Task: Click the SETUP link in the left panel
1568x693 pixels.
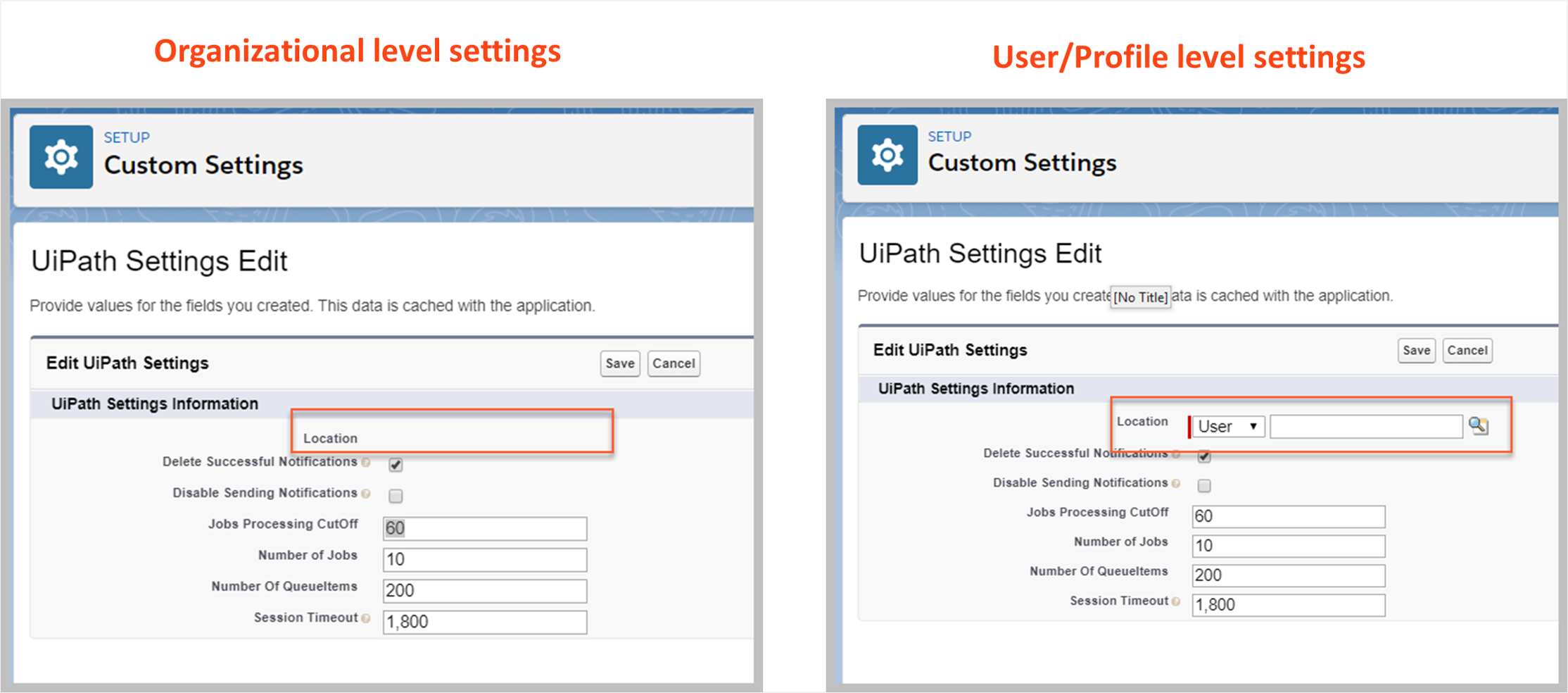Action: point(127,137)
